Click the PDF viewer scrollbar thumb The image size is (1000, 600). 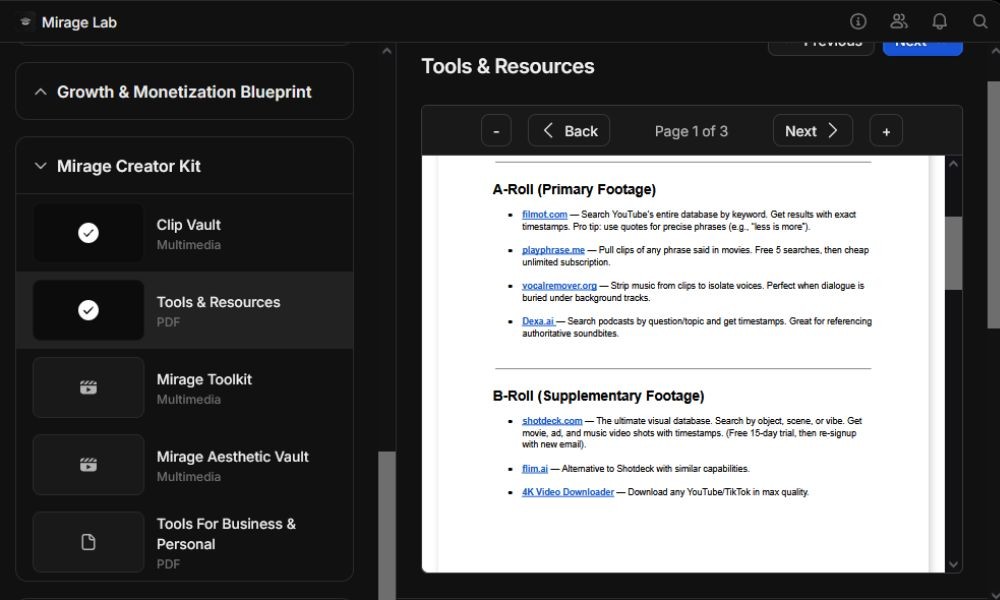pyautogui.click(x=953, y=253)
